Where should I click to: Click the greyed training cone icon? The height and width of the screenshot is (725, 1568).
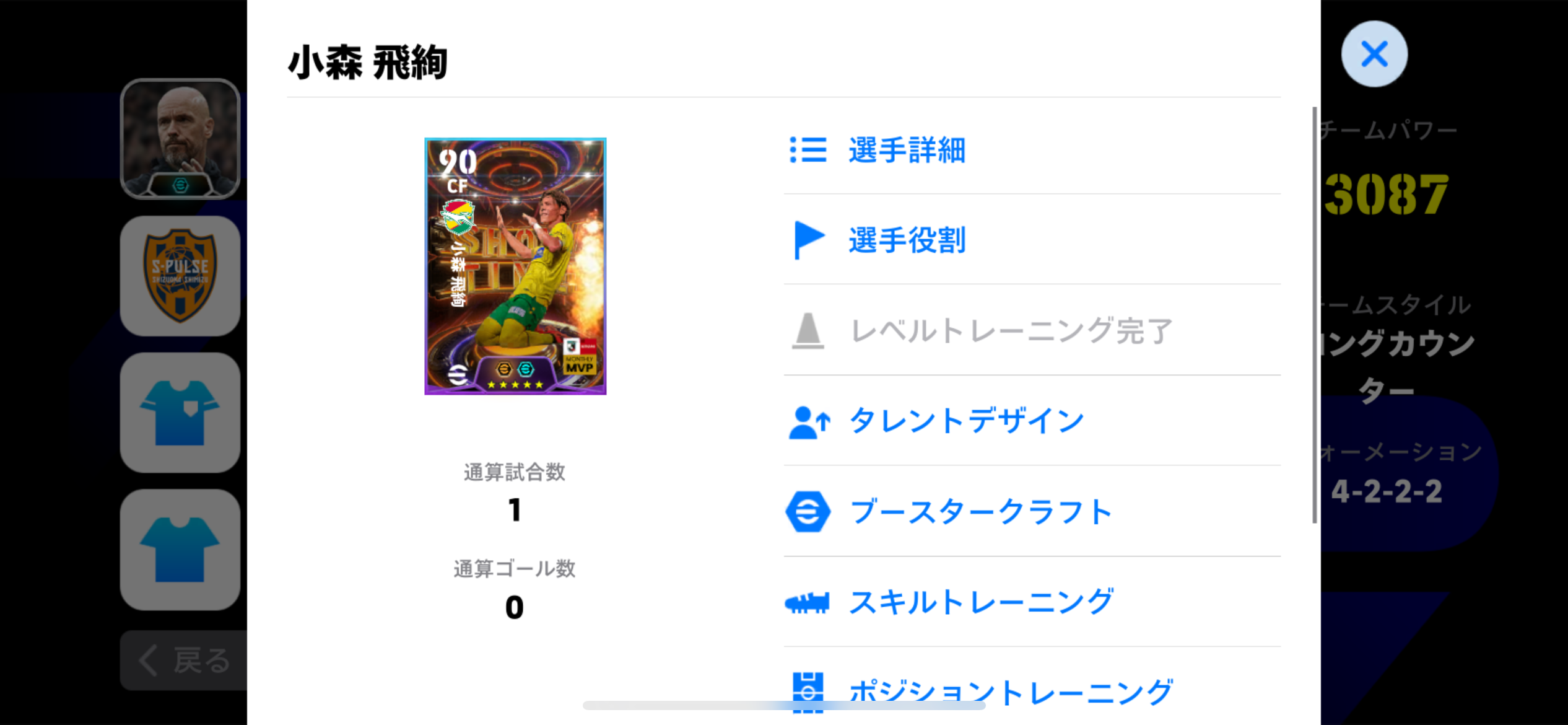point(808,331)
